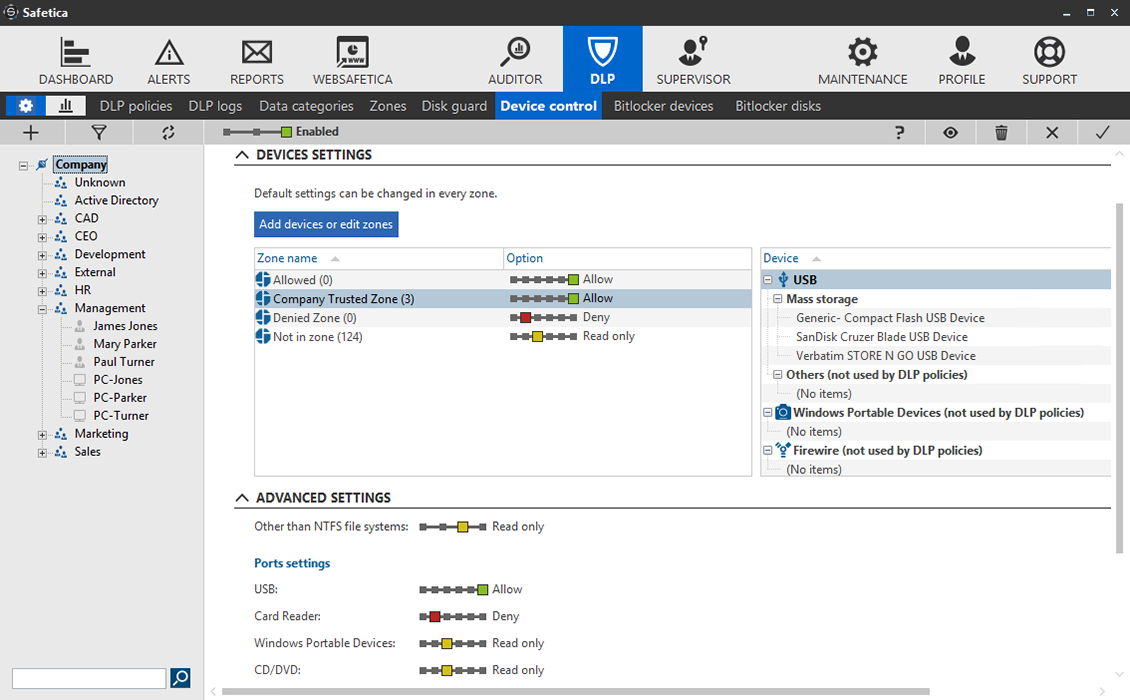Click the trash delete icon
Viewport: 1130px width, 700px height.
click(x=1001, y=132)
